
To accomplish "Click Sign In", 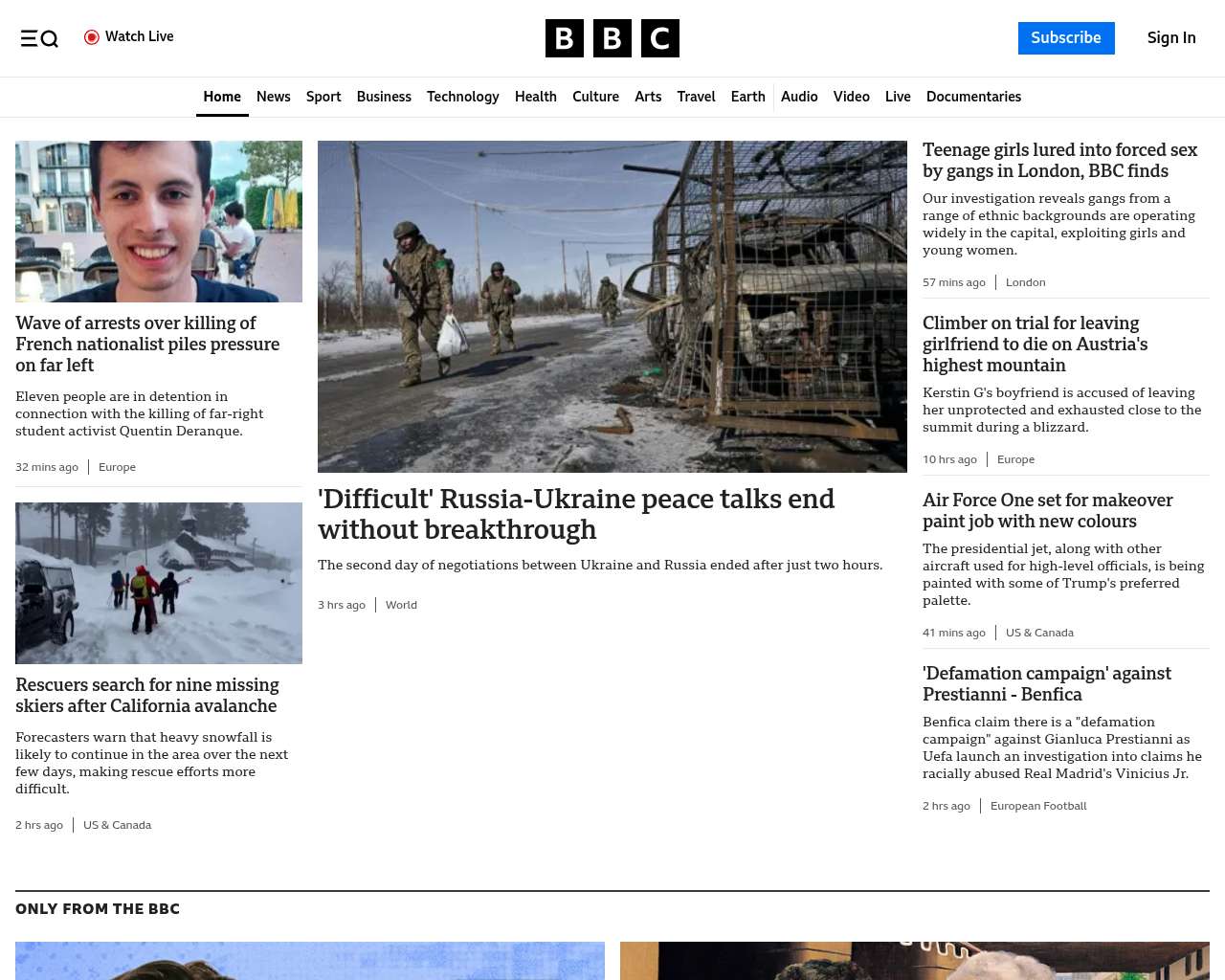I will point(1170,38).
